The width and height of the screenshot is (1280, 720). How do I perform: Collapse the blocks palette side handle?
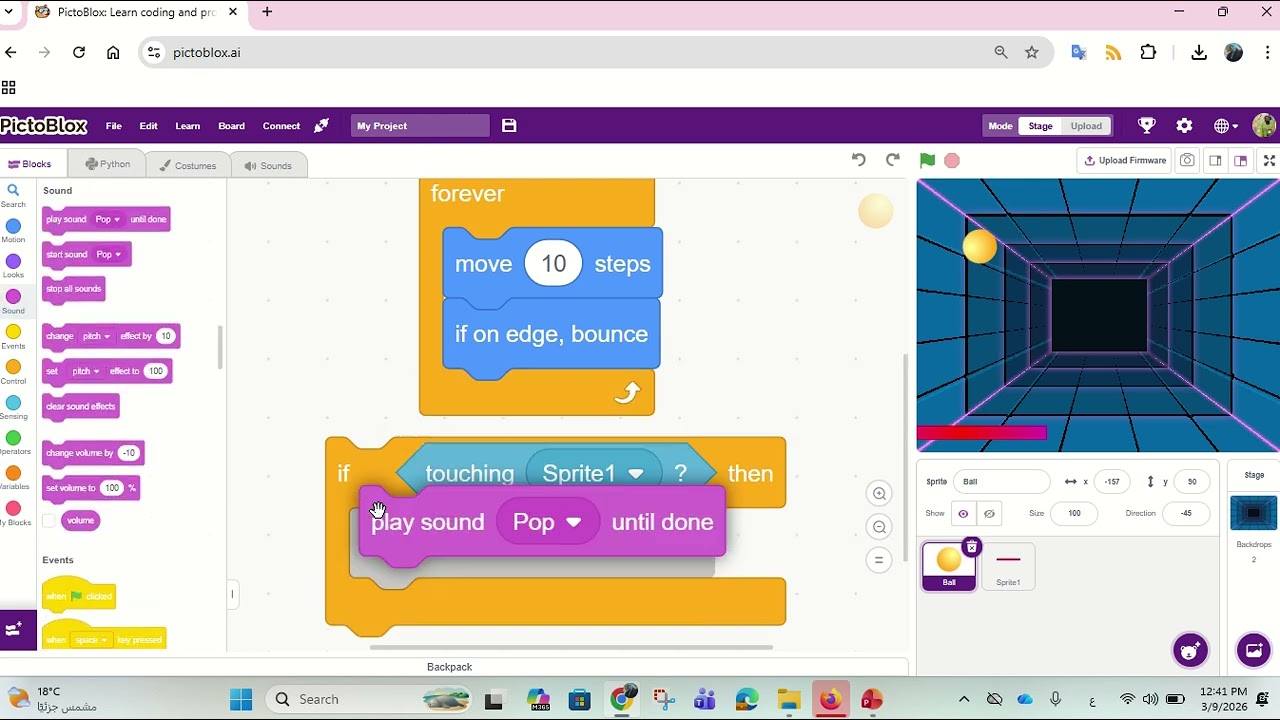pyautogui.click(x=232, y=594)
